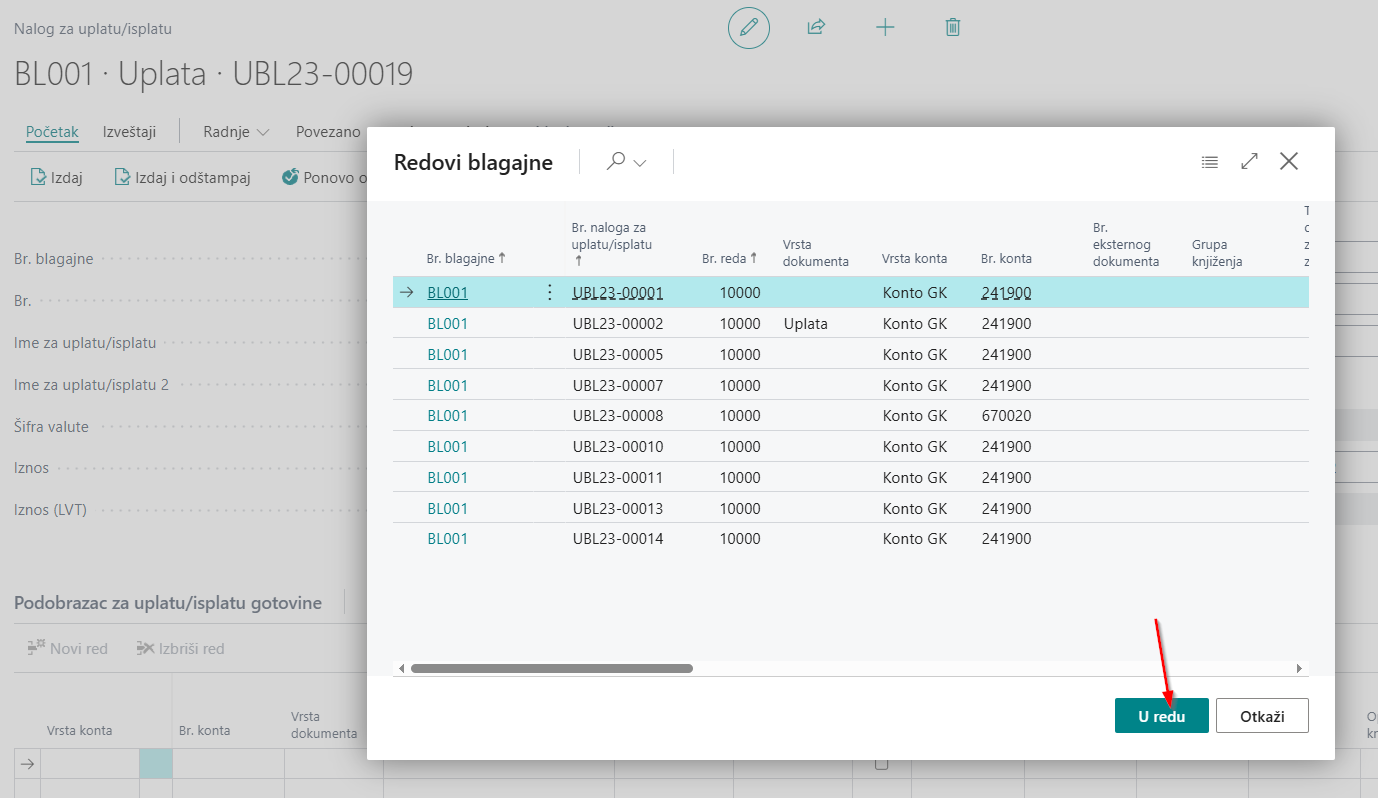Select cell UBL23-00014
Image resolution: width=1378 pixels, height=798 pixels.
pos(617,539)
